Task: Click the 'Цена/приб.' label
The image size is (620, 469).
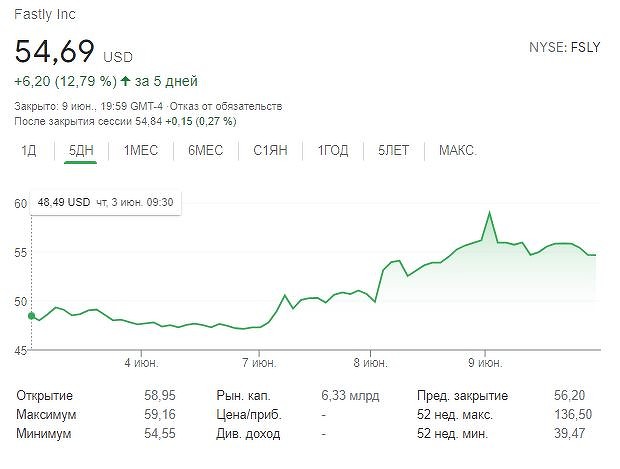Action: pyautogui.click(x=249, y=414)
